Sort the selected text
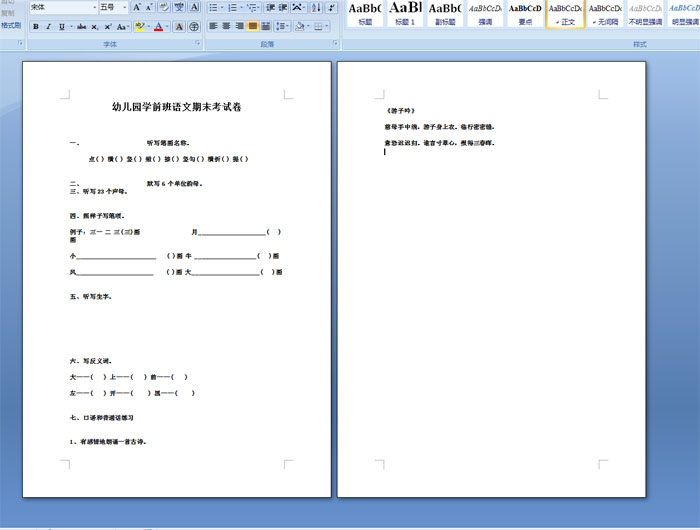Image resolution: width=700 pixels, height=530 pixels. [x=316, y=8]
